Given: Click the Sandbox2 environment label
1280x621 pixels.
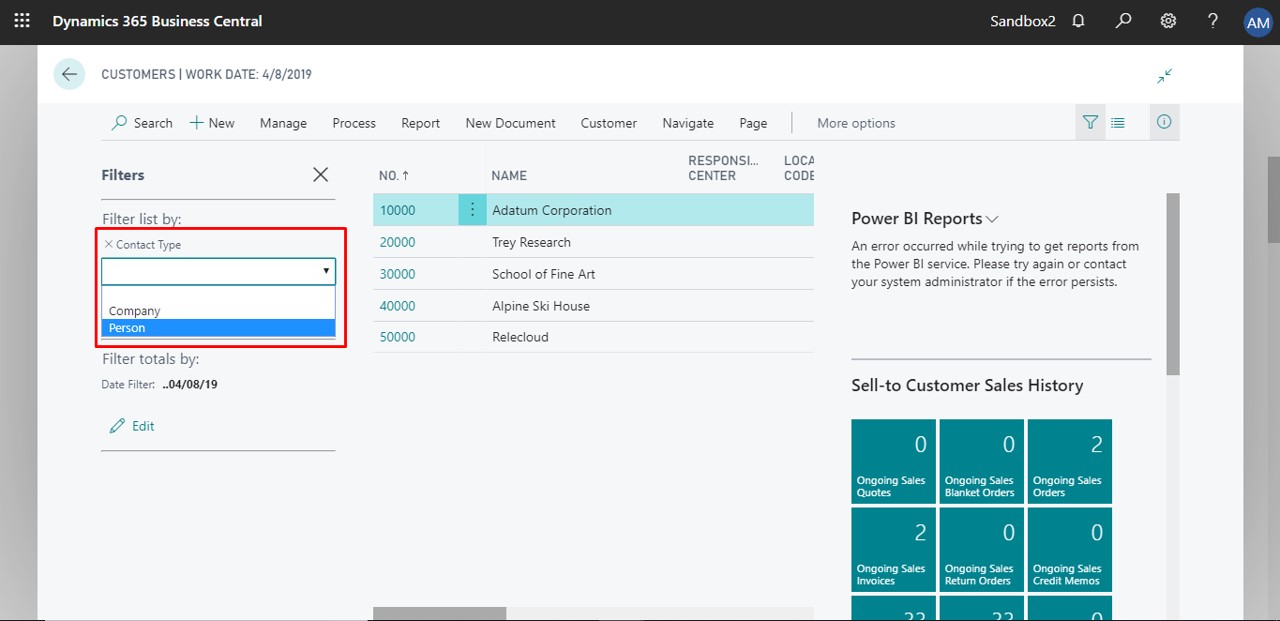Looking at the screenshot, I should point(1022,21).
